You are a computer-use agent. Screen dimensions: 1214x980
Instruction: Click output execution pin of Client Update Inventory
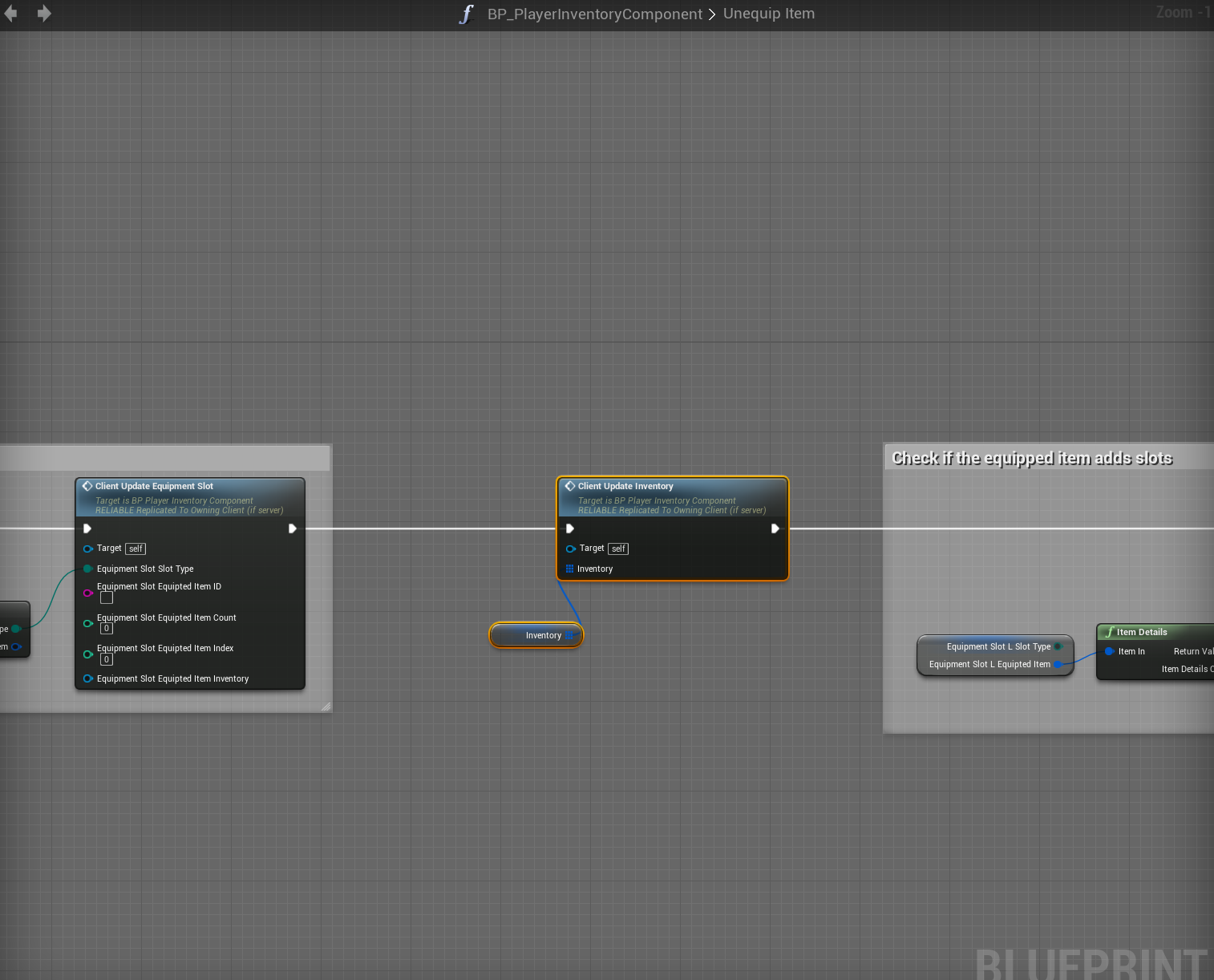click(775, 528)
